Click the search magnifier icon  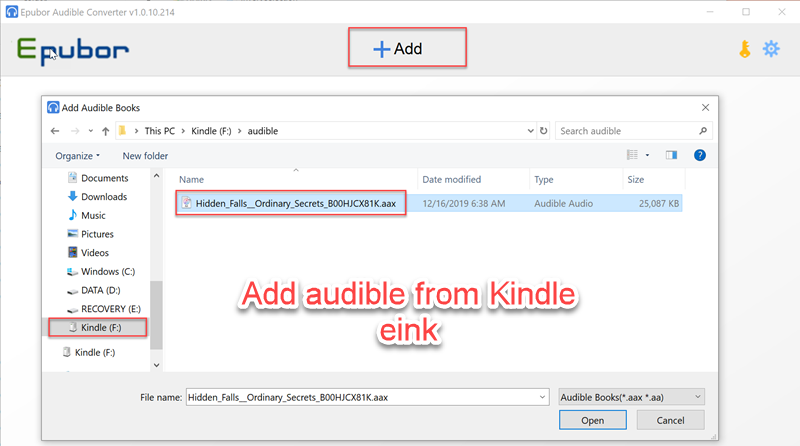[x=703, y=131]
